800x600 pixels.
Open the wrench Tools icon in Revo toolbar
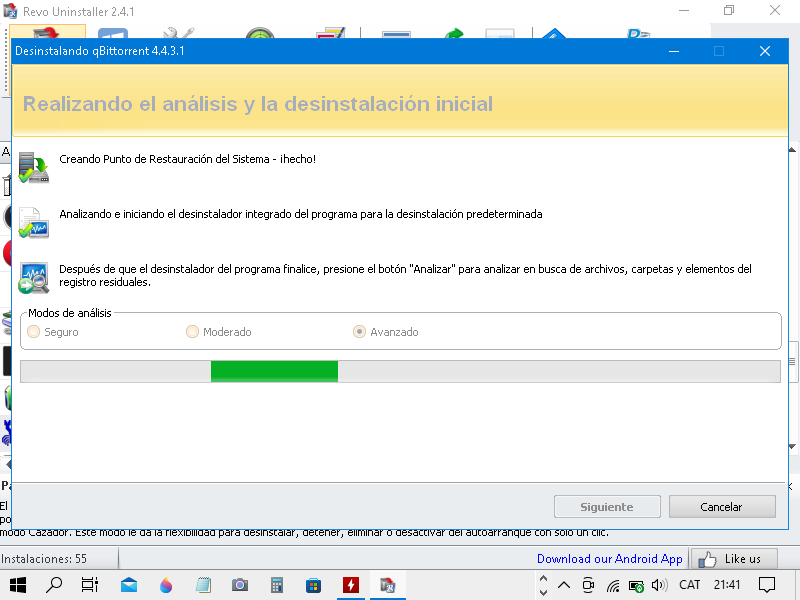pyautogui.click(x=178, y=33)
